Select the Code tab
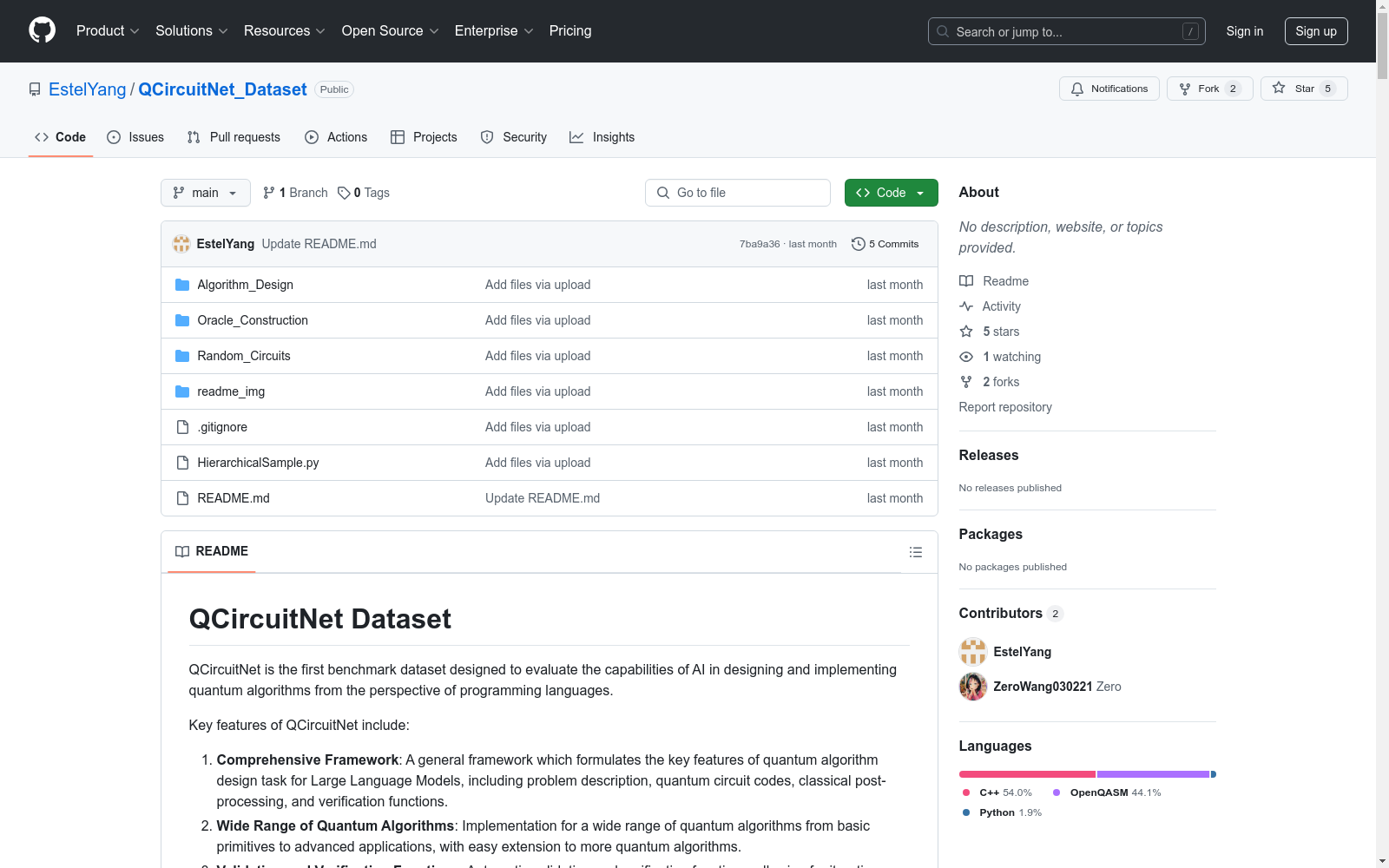Viewport: 1389px width, 868px height. [x=61, y=137]
